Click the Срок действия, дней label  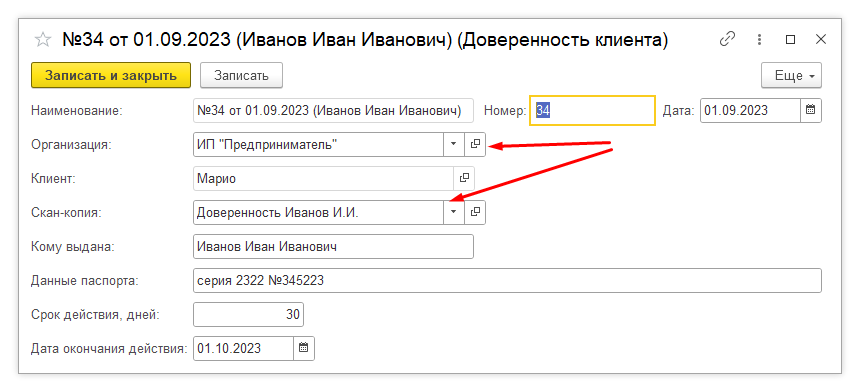[x=96, y=315]
